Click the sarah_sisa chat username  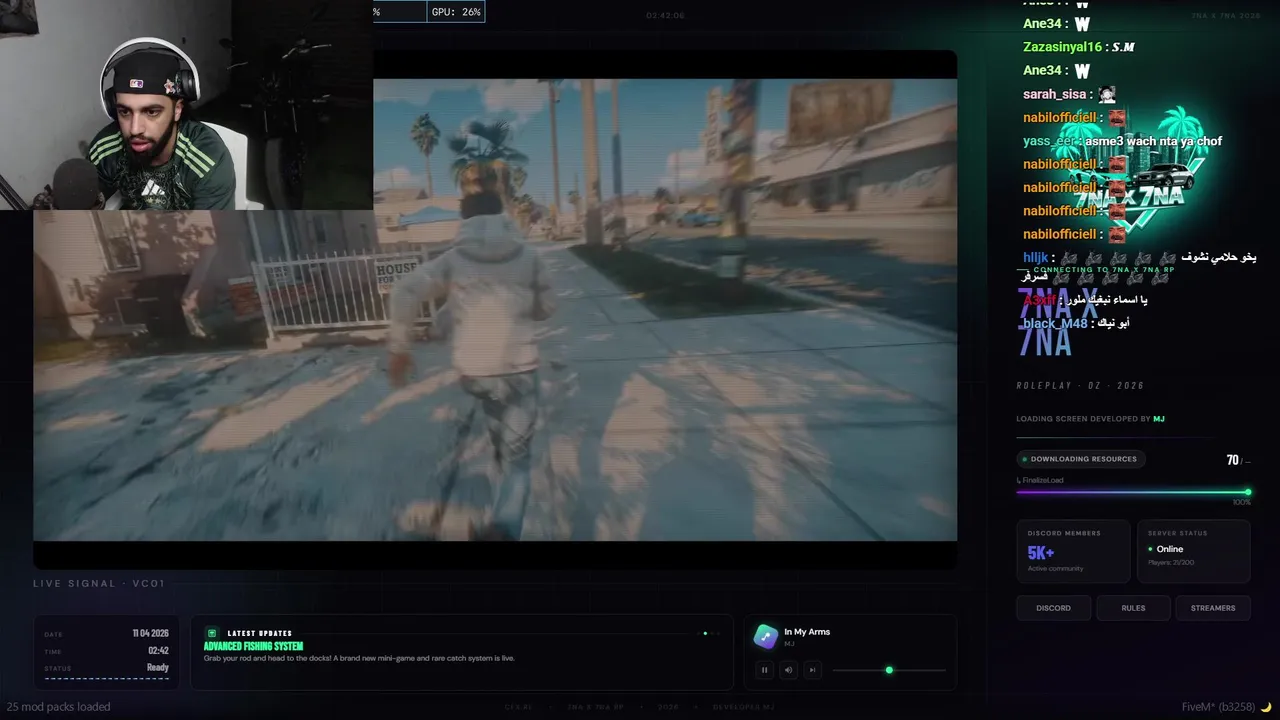click(1056, 94)
